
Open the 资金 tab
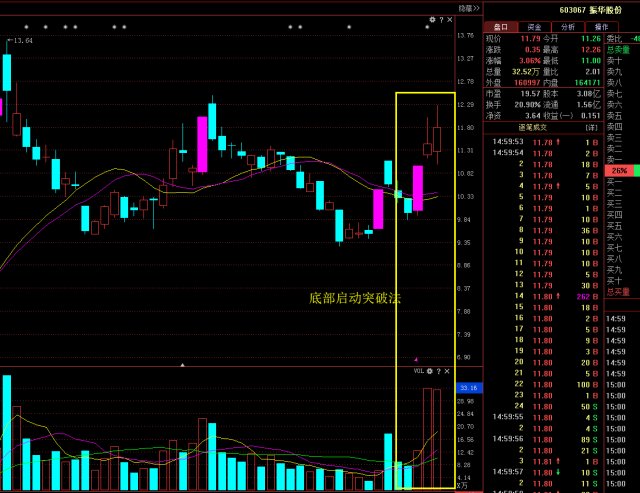(x=535, y=27)
